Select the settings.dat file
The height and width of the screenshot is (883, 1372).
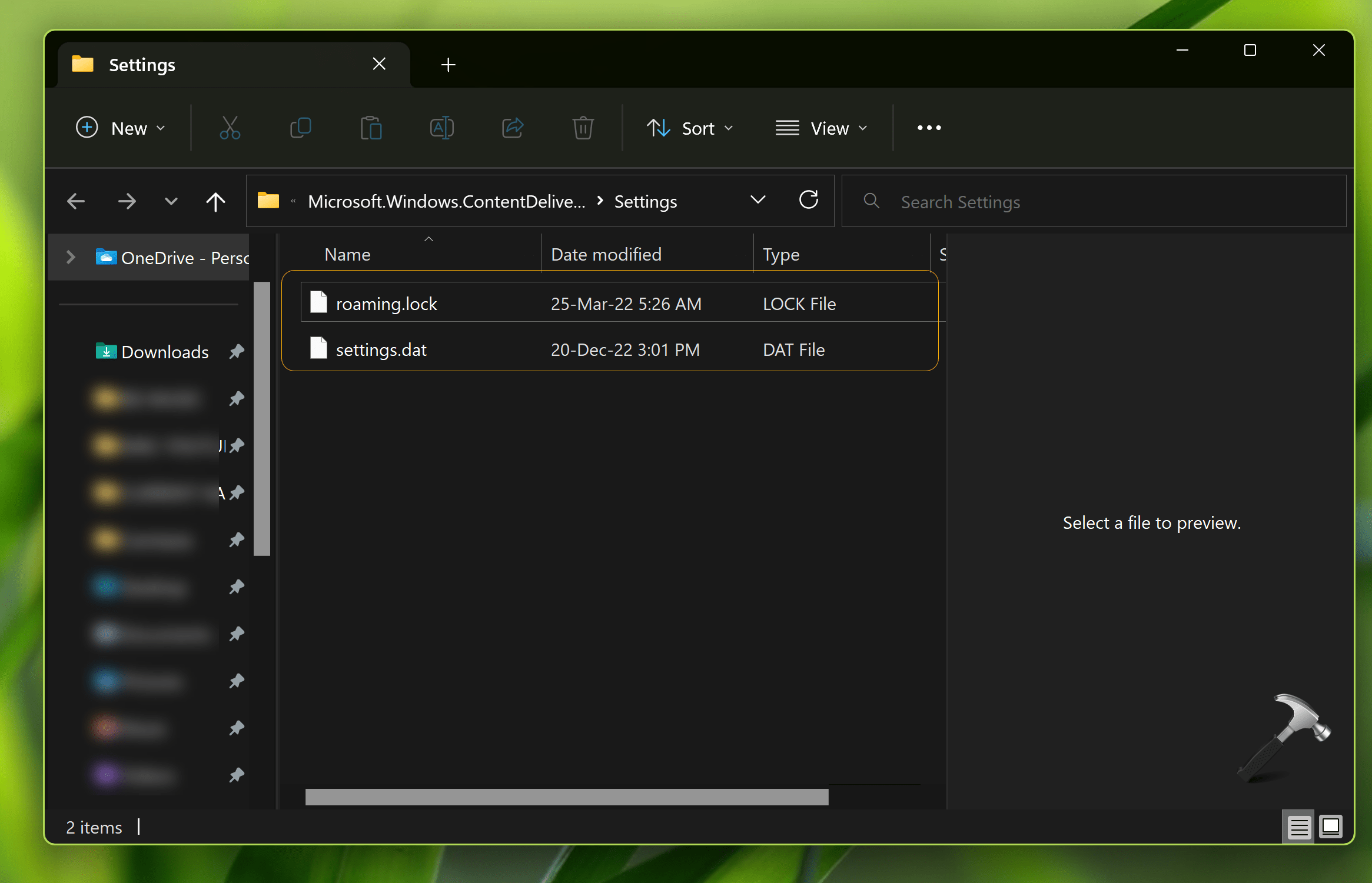pyautogui.click(x=381, y=349)
